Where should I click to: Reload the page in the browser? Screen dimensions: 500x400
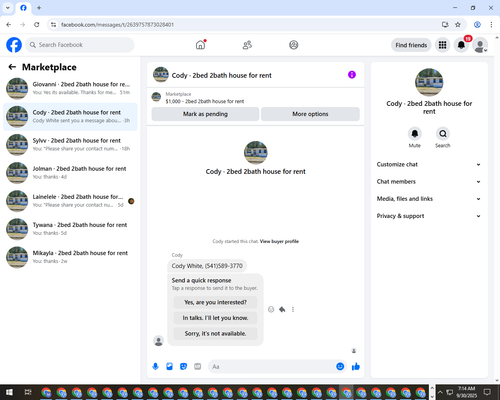click(x=37, y=25)
